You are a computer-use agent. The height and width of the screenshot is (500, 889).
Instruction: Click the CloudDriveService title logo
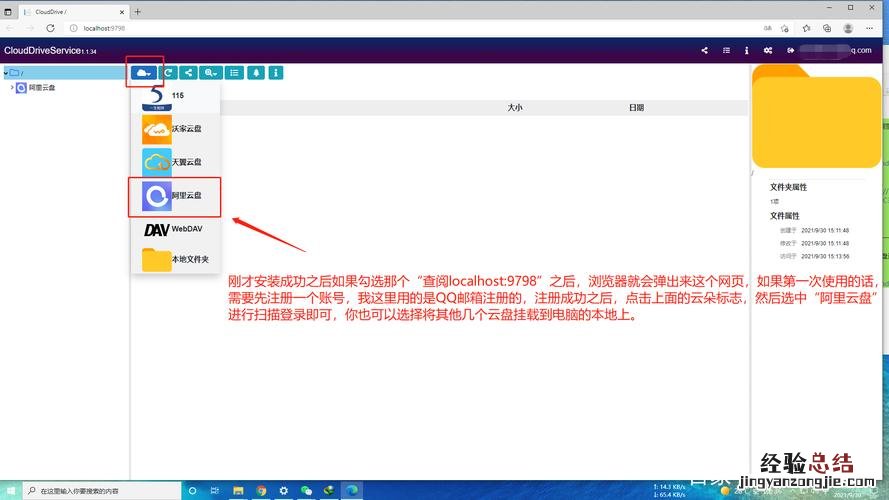50,50
